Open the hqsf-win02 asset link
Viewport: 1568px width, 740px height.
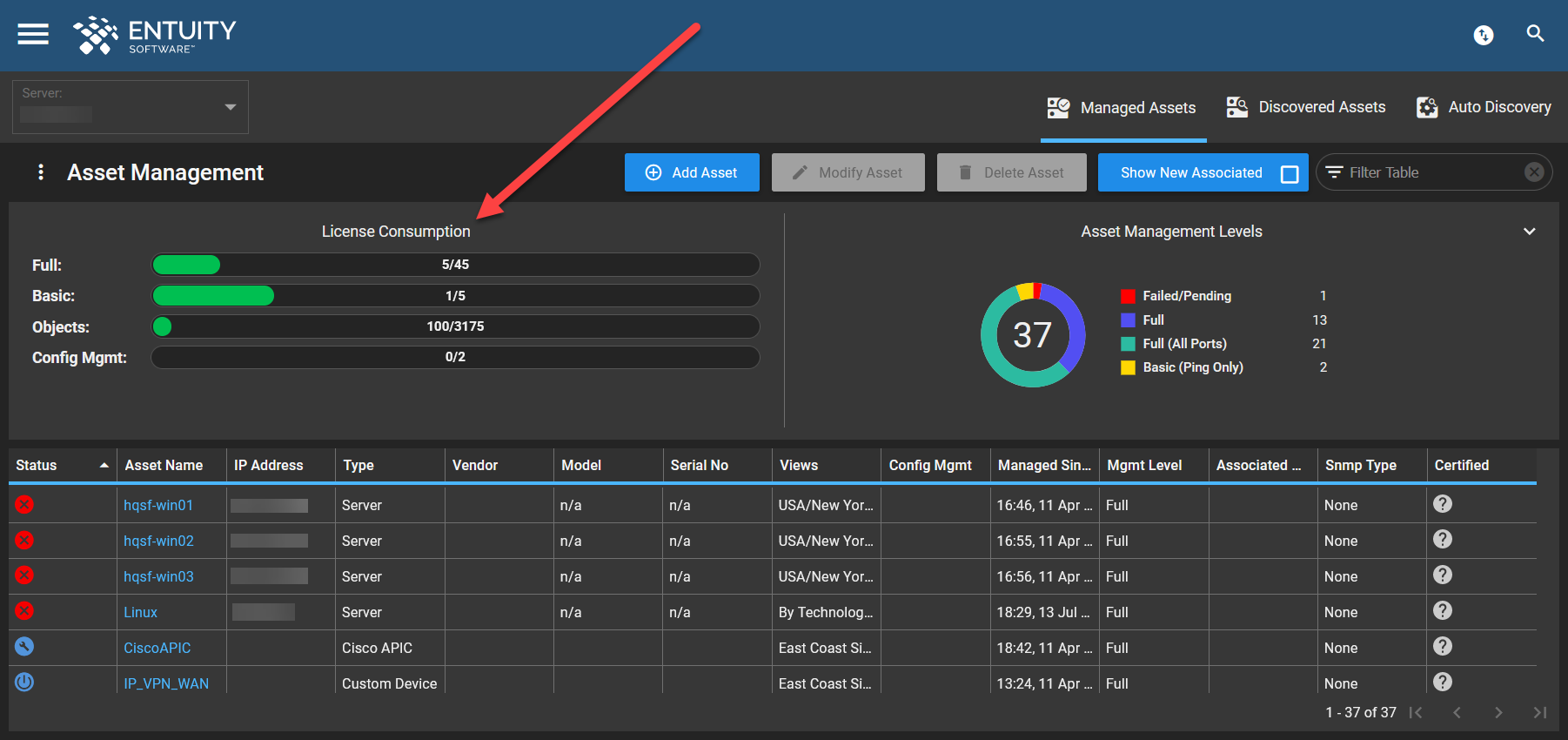[x=158, y=541]
